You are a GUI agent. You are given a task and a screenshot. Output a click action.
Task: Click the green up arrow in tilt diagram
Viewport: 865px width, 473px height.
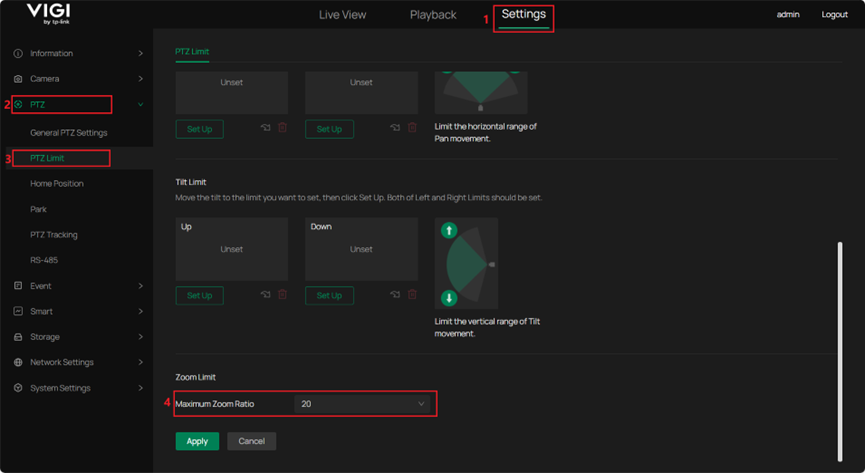[x=449, y=230]
